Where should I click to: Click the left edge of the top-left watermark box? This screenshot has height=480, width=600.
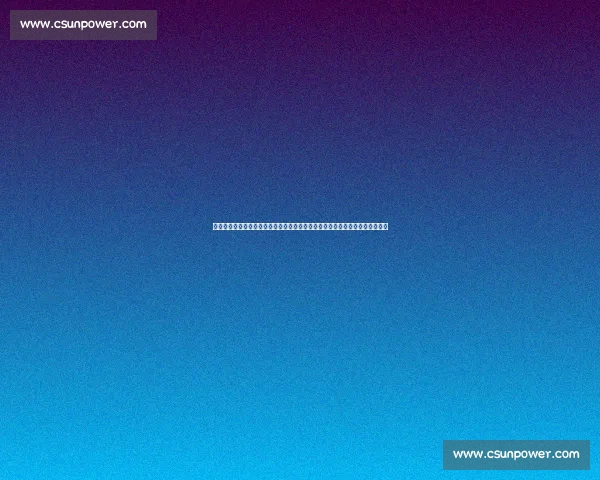click(x=13, y=25)
